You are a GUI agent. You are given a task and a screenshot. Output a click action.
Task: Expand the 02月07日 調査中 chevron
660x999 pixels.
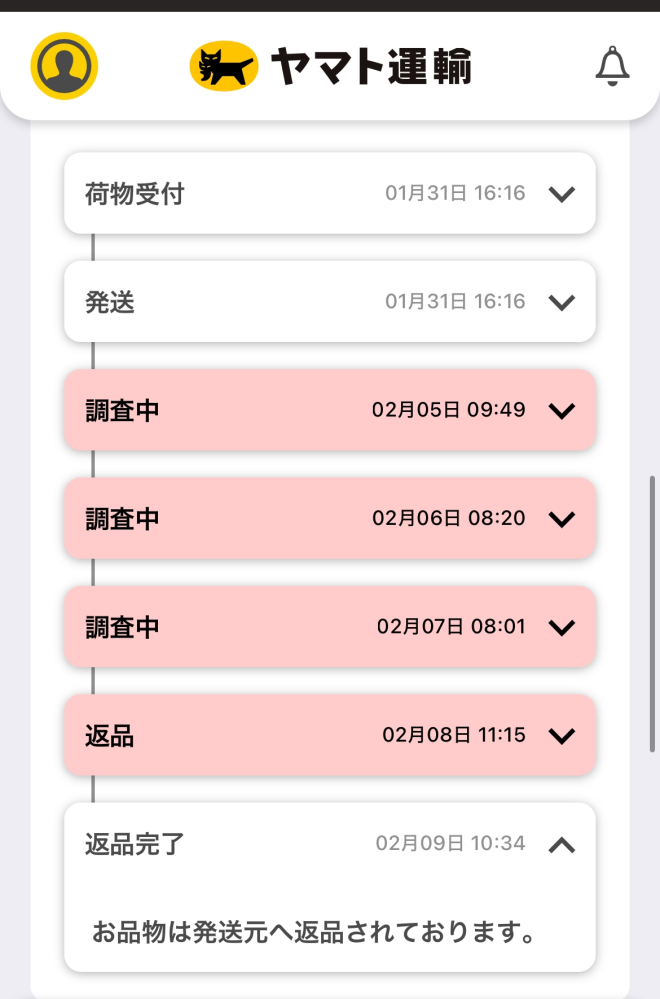click(x=562, y=627)
